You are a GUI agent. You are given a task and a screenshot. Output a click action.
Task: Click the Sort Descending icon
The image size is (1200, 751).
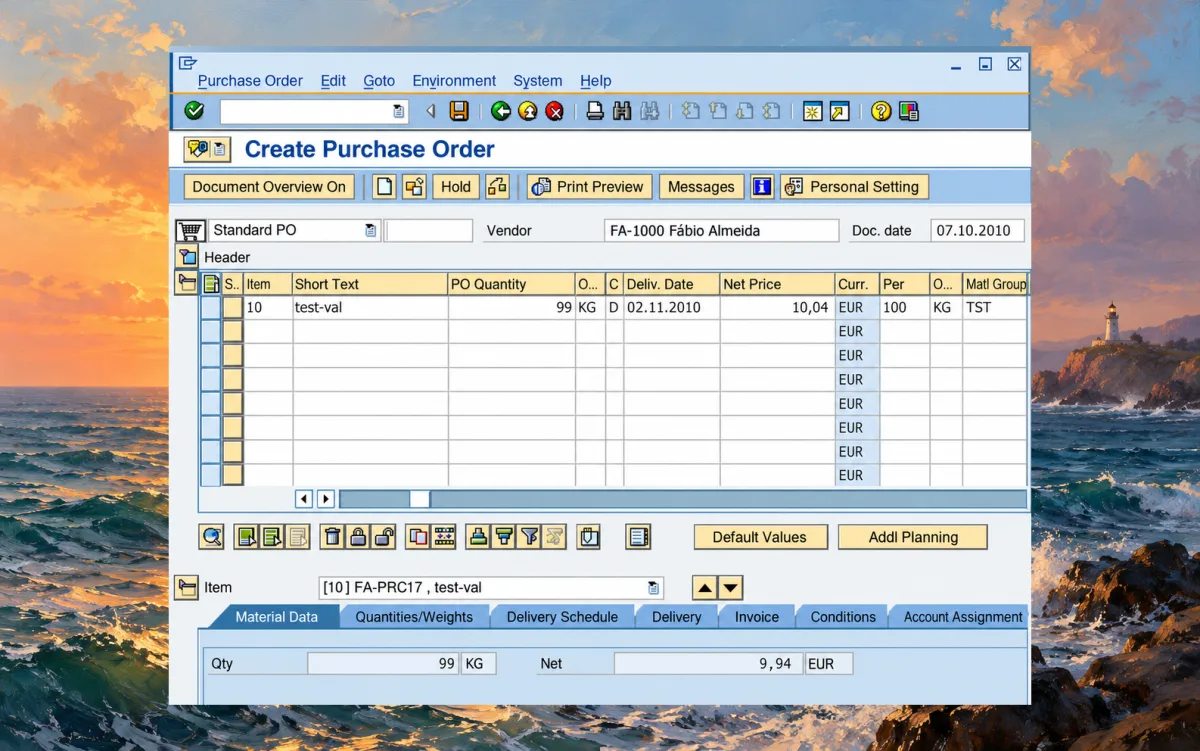[x=504, y=537]
